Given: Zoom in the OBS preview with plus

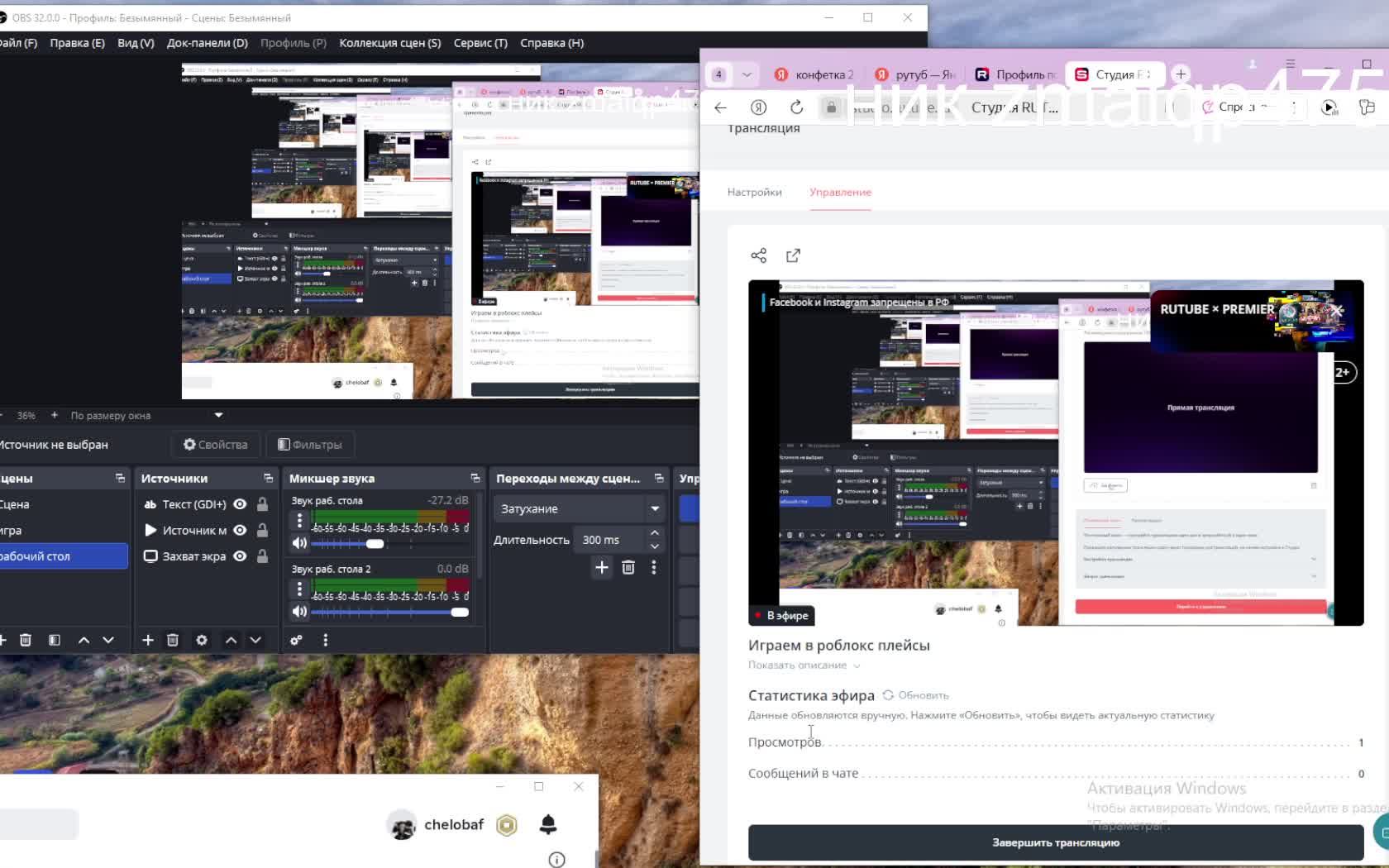Looking at the screenshot, I should pyautogui.click(x=55, y=415).
